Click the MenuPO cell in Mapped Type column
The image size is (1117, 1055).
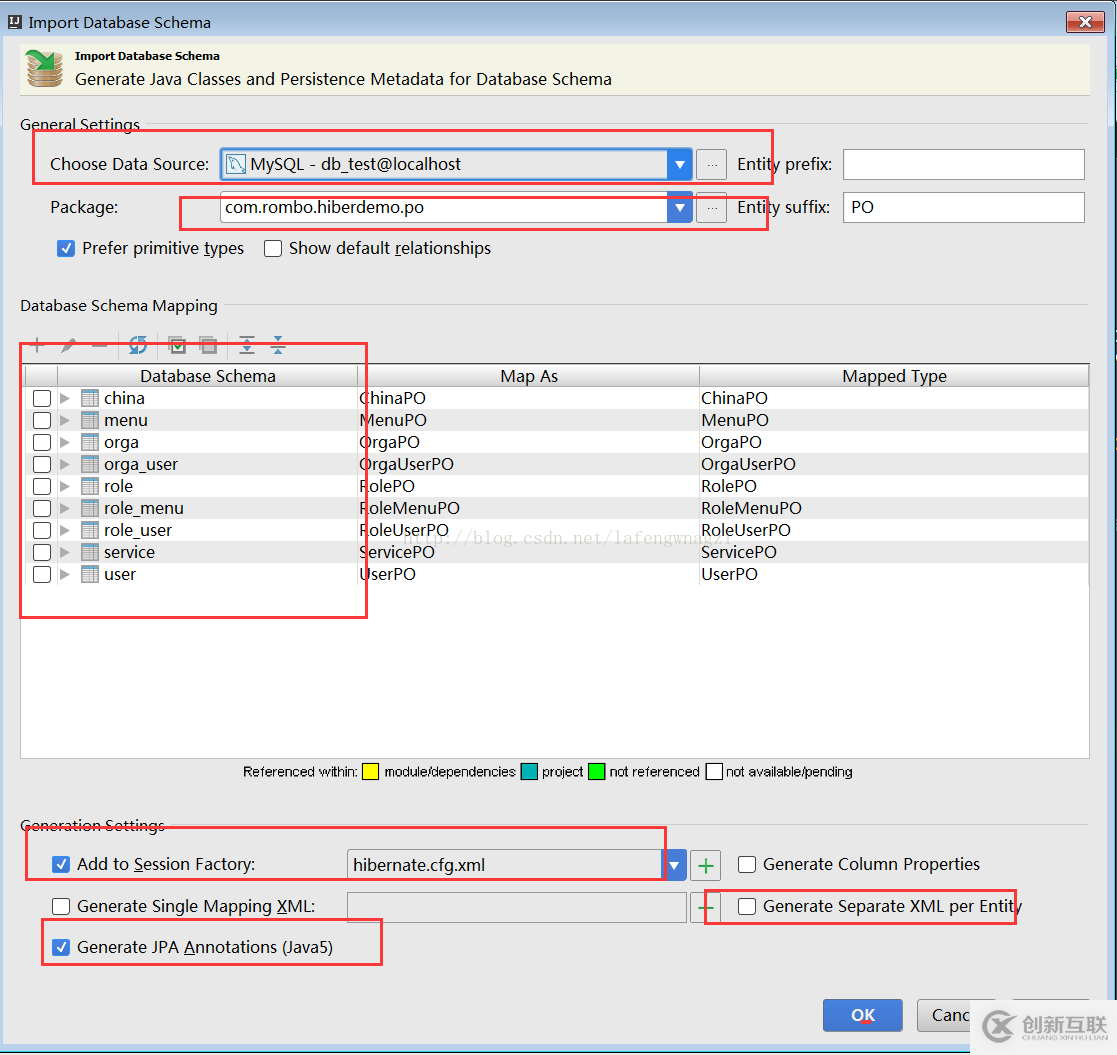click(x=894, y=420)
